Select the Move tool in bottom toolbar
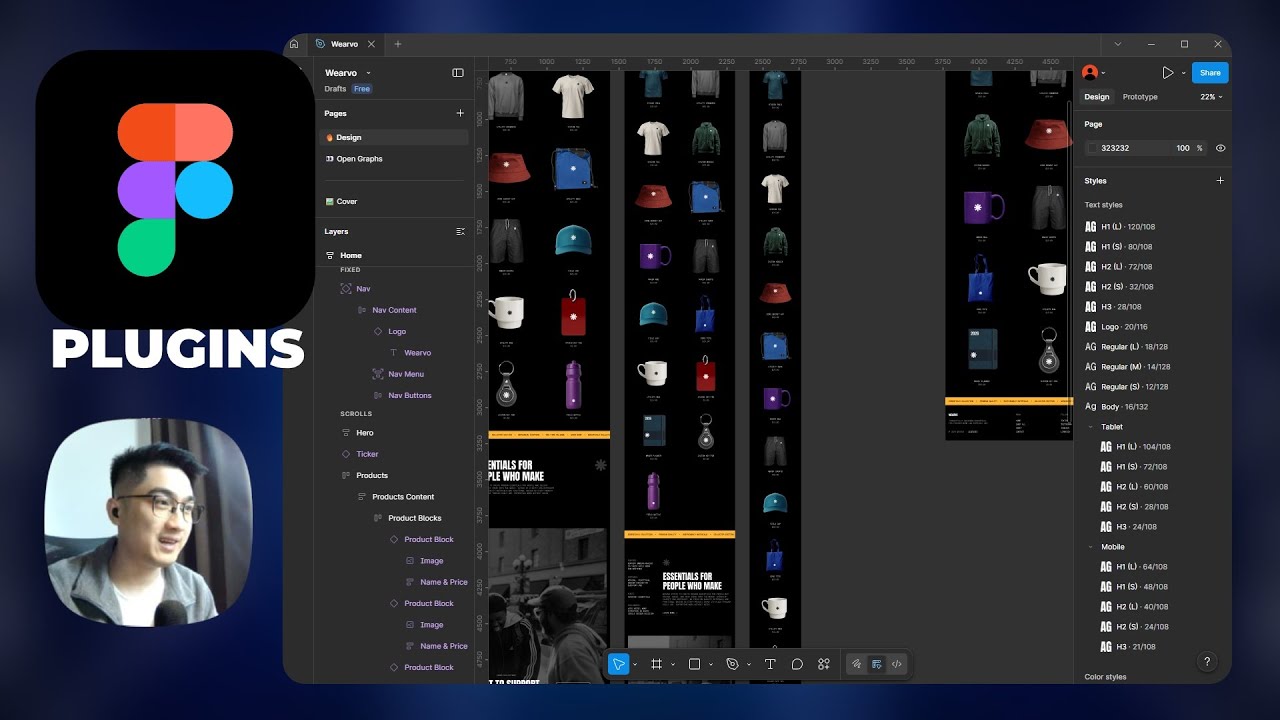The width and height of the screenshot is (1280, 720). (x=619, y=664)
